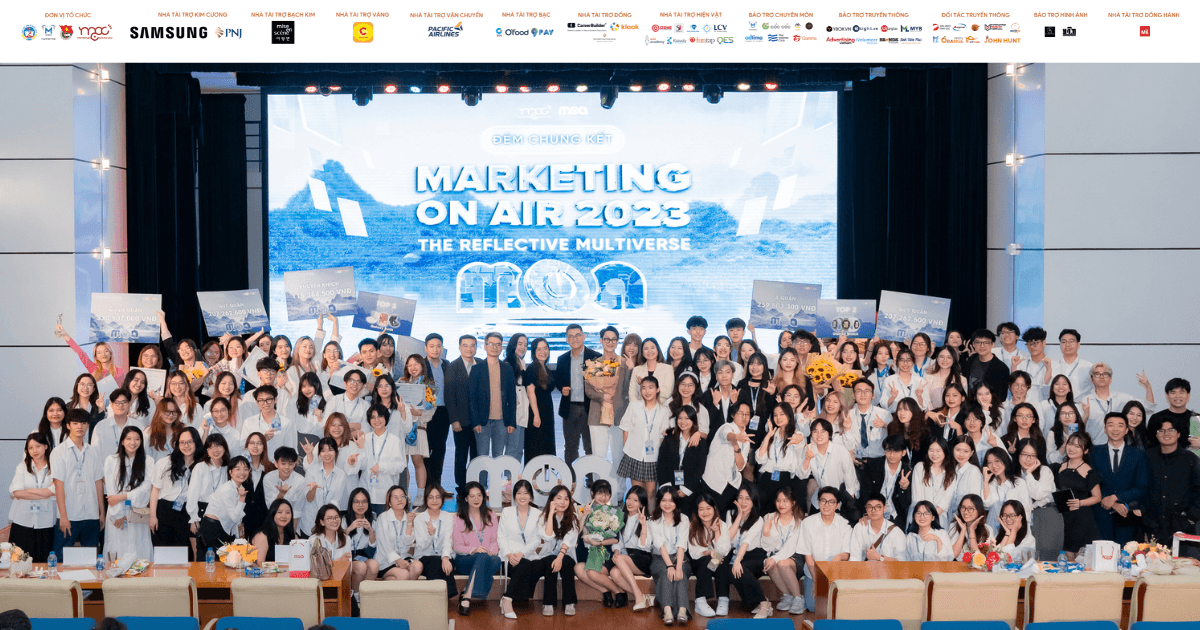Click 'THE REFLECTIVE MULTIVERSE' subtitle text
The width and height of the screenshot is (1200, 630).
point(553,243)
